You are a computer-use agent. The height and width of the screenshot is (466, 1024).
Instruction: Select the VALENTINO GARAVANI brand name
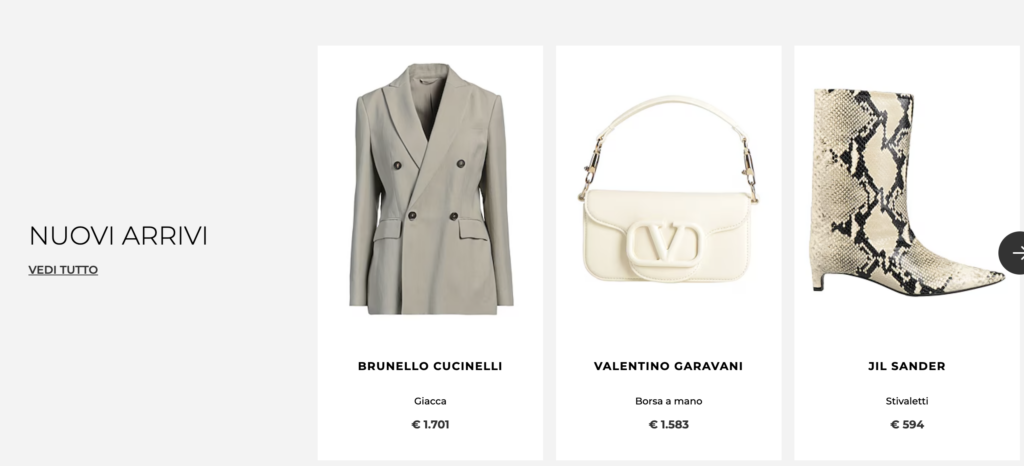pos(668,366)
